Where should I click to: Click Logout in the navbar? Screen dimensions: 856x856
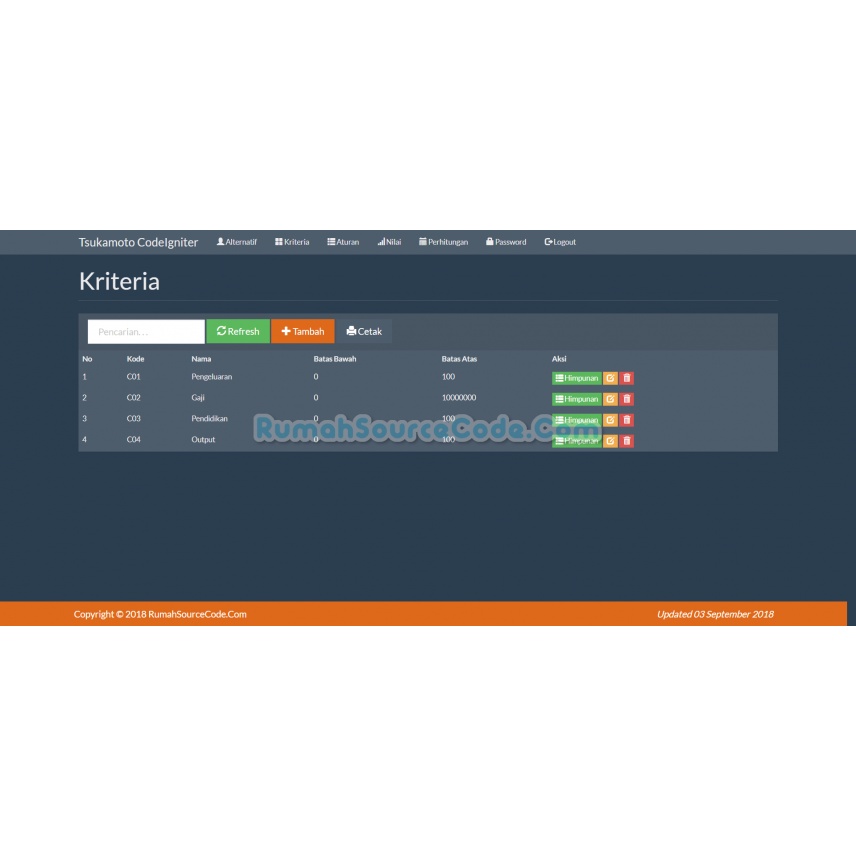pyautogui.click(x=560, y=242)
